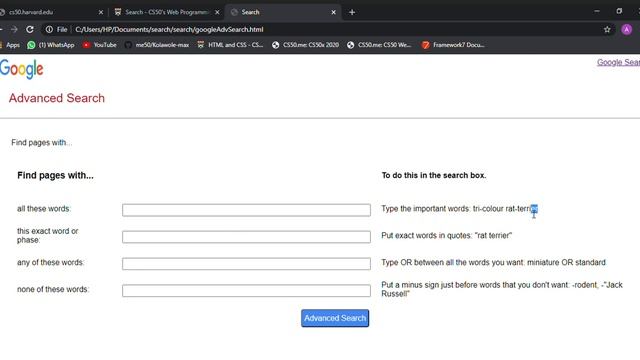Click the none of these words label

coord(53,289)
